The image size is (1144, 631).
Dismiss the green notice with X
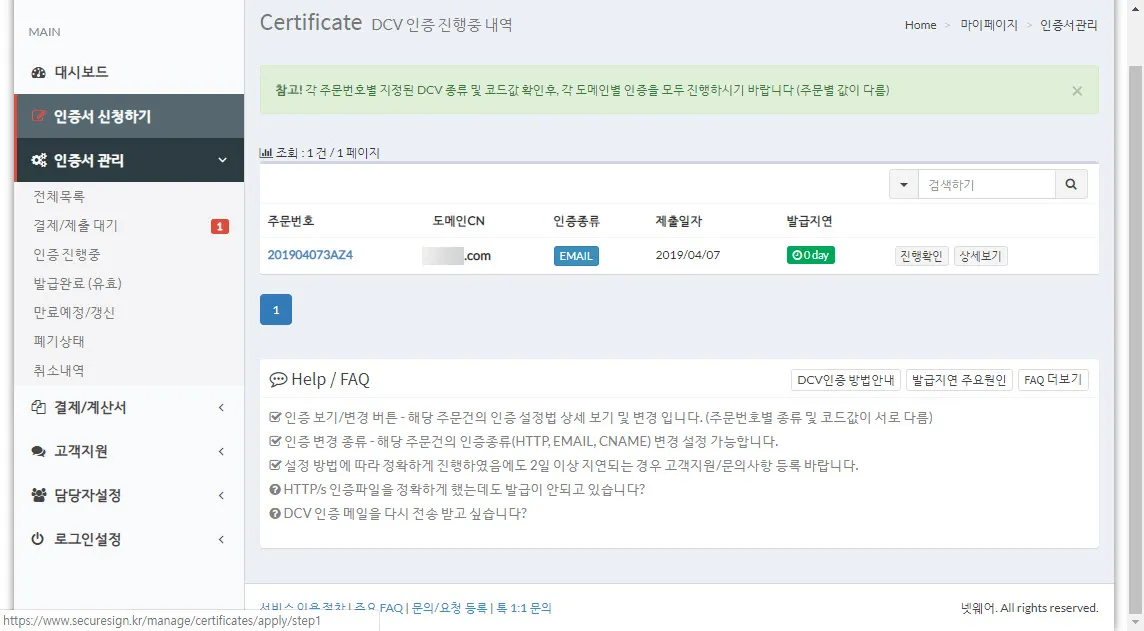(1077, 91)
